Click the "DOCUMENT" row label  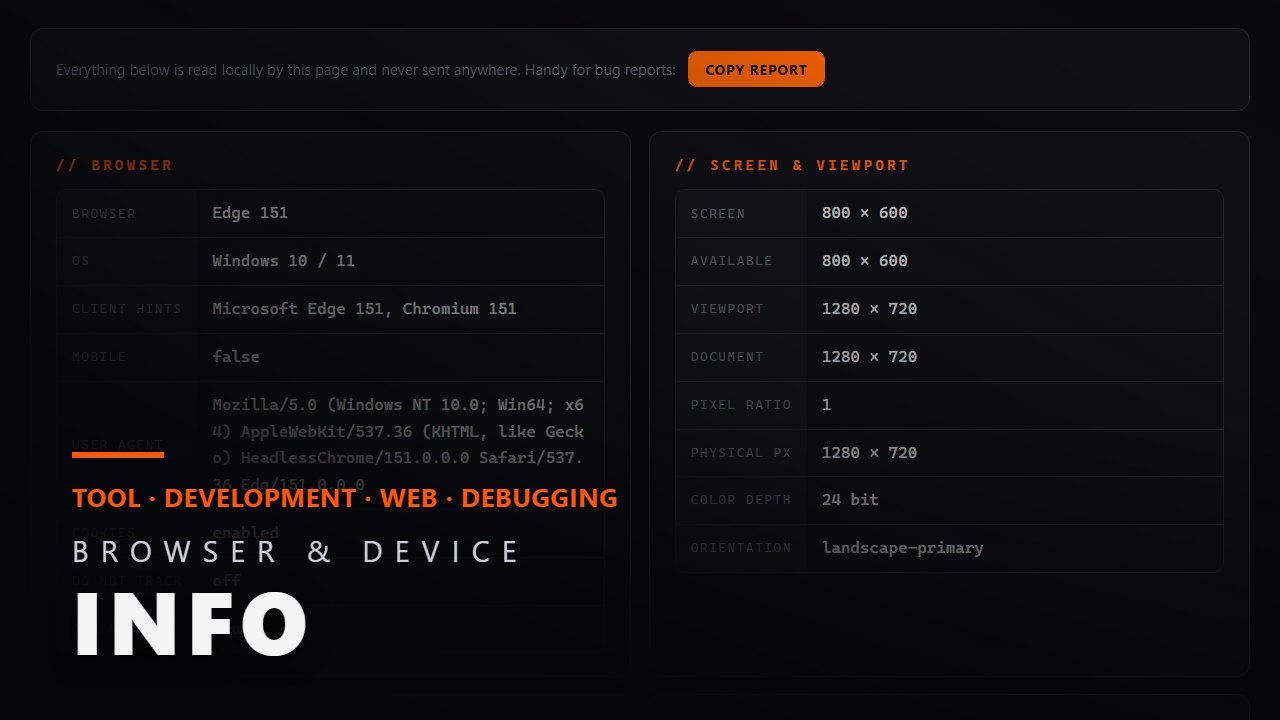coord(727,358)
